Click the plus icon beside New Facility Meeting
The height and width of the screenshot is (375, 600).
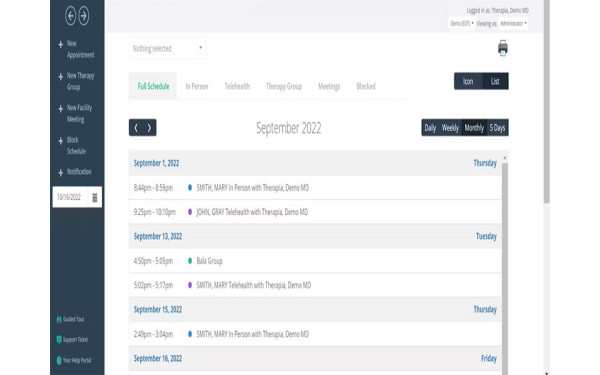[x=60, y=109]
